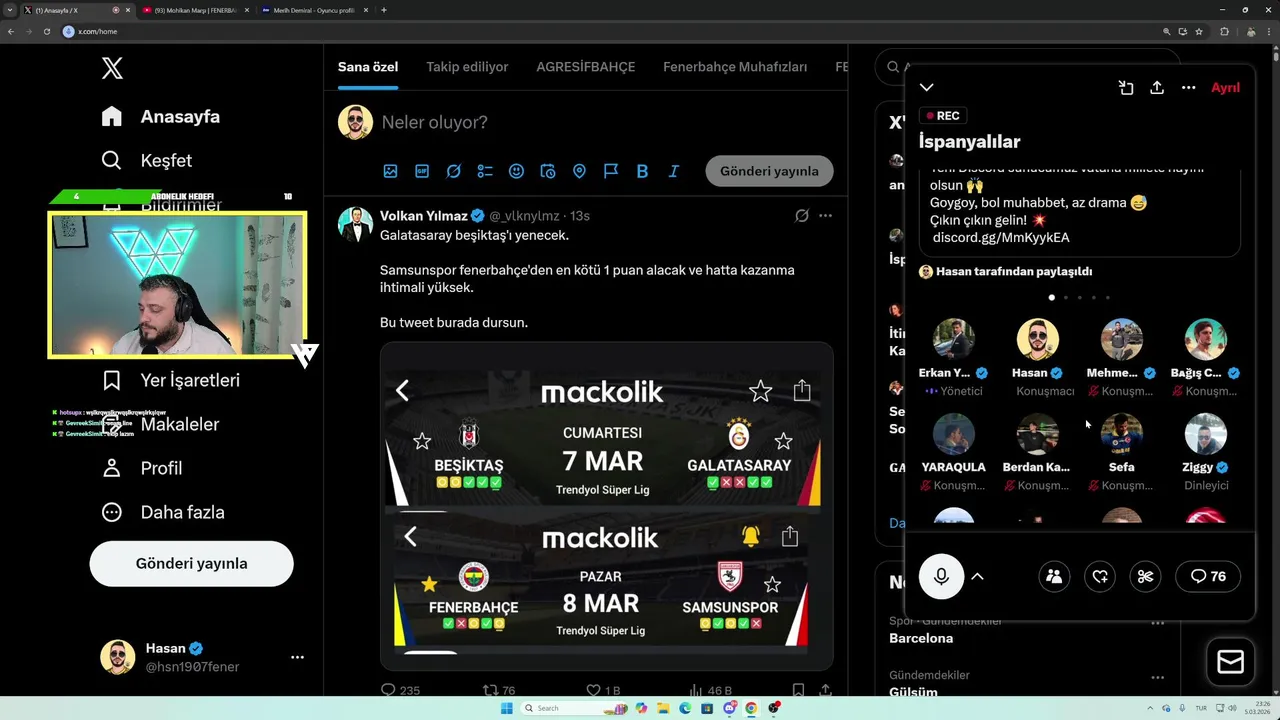The width and height of the screenshot is (1280, 720).
Task: Open messages envelope button
Action: 1231,662
